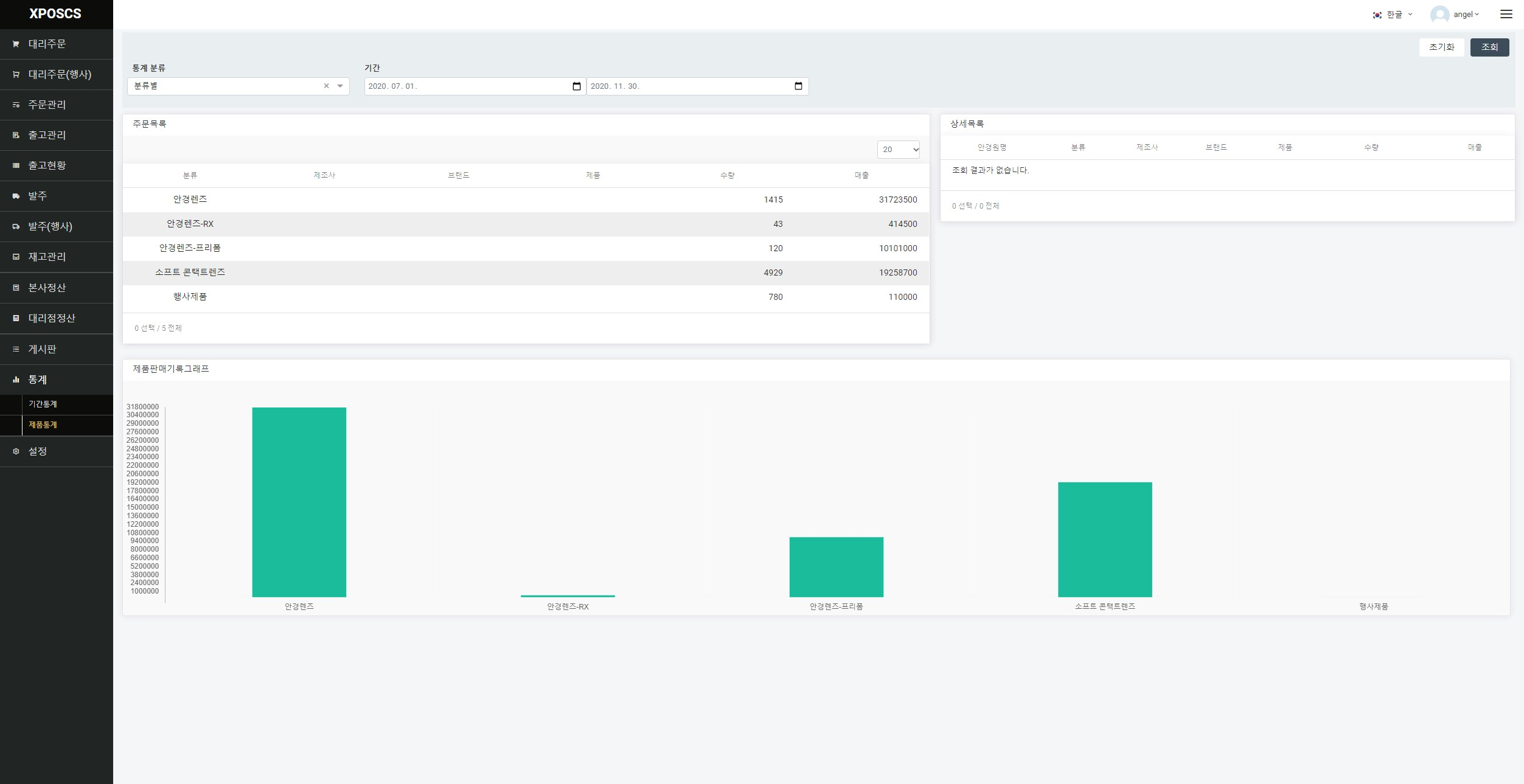Click the list icon beside 게시판
The height and width of the screenshot is (784, 1524).
click(x=16, y=349)
